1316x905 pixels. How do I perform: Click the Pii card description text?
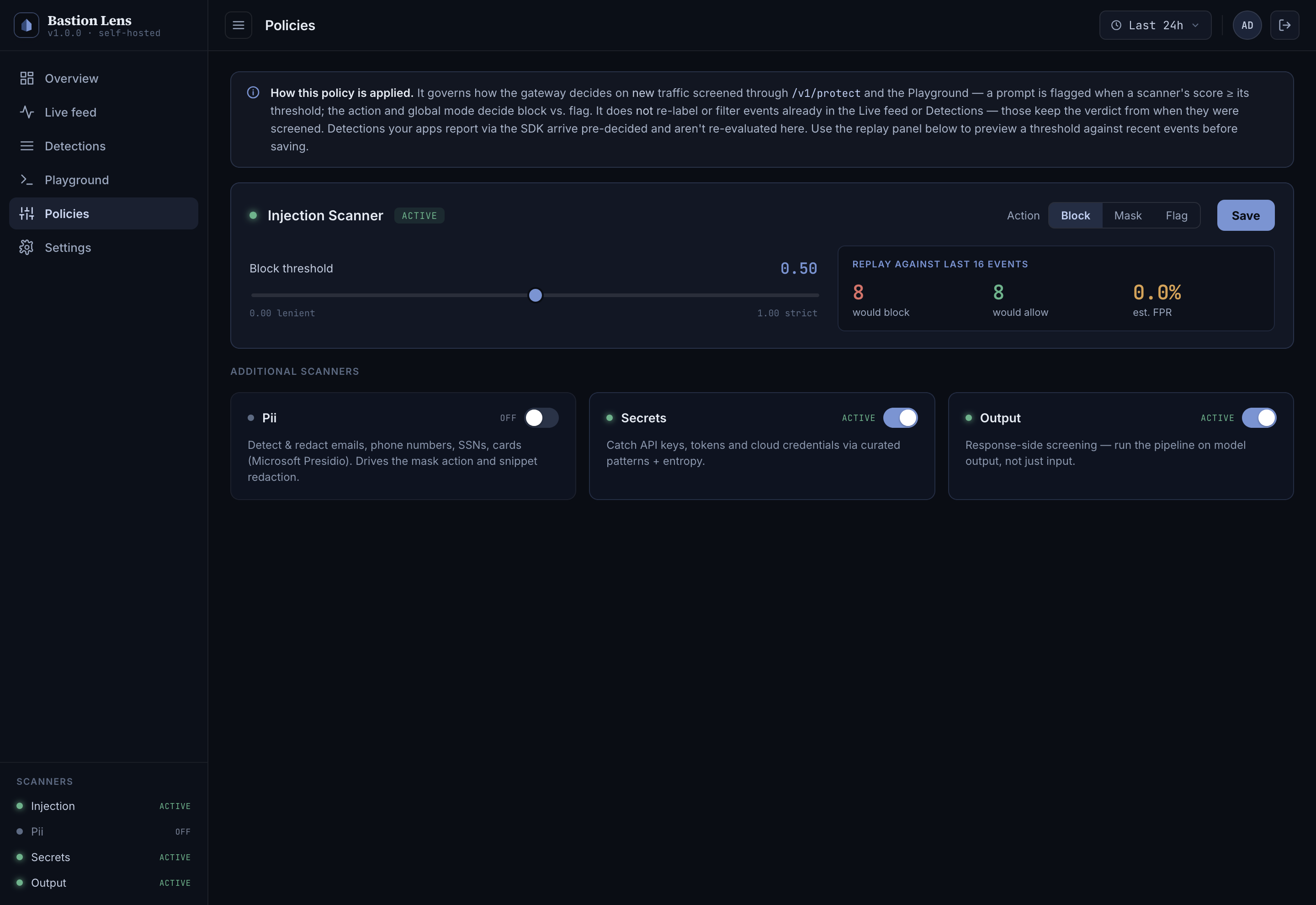392,461
